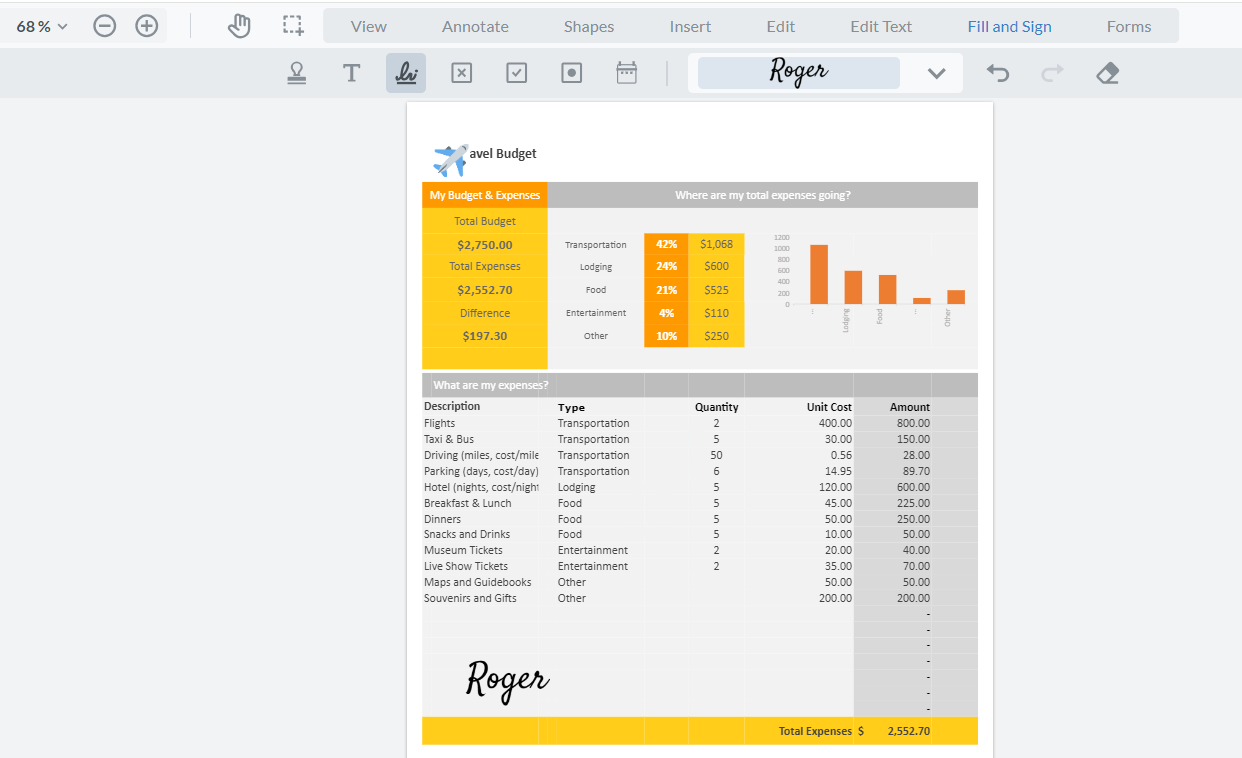Click the 14.95 unit cost cell
This screenshot has height=758, width=1242.
click(837, 471)
